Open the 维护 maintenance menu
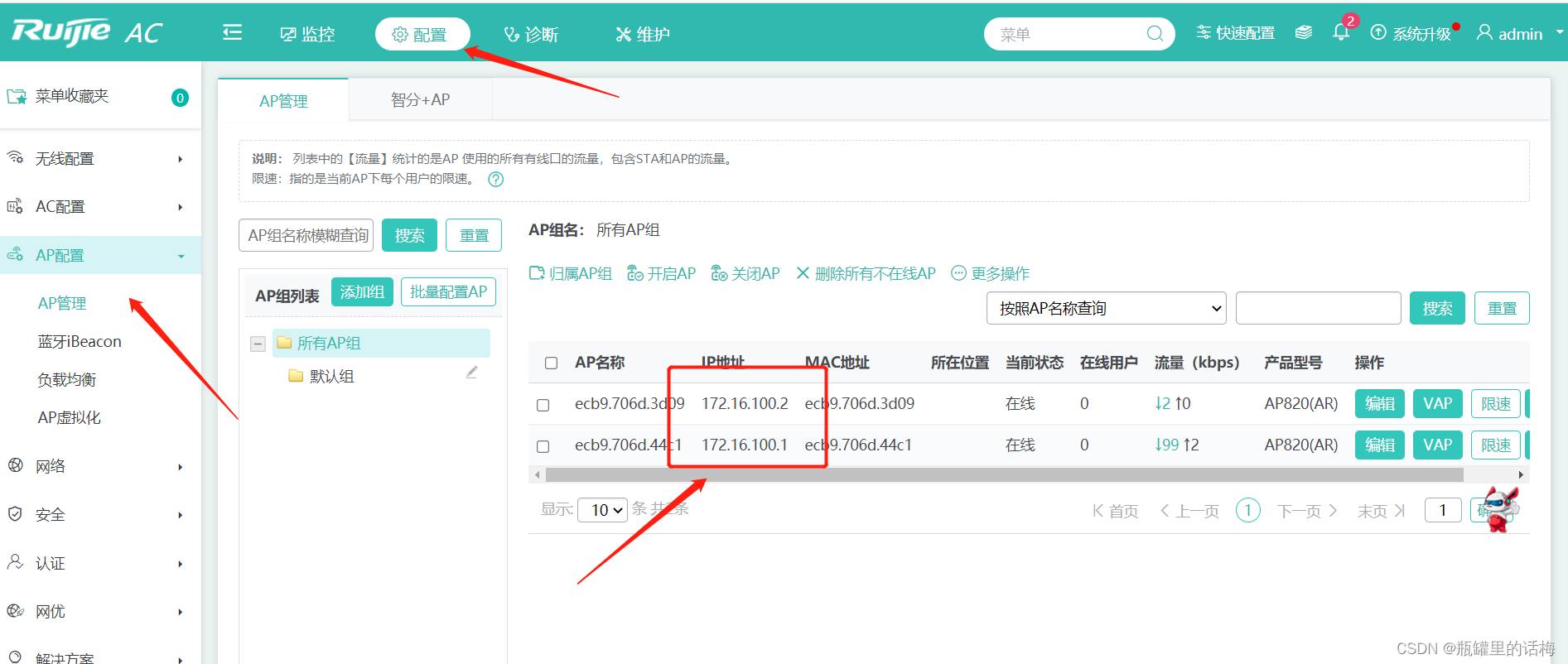The width and height of the screenshot is (1568, 664). point(643,34)
